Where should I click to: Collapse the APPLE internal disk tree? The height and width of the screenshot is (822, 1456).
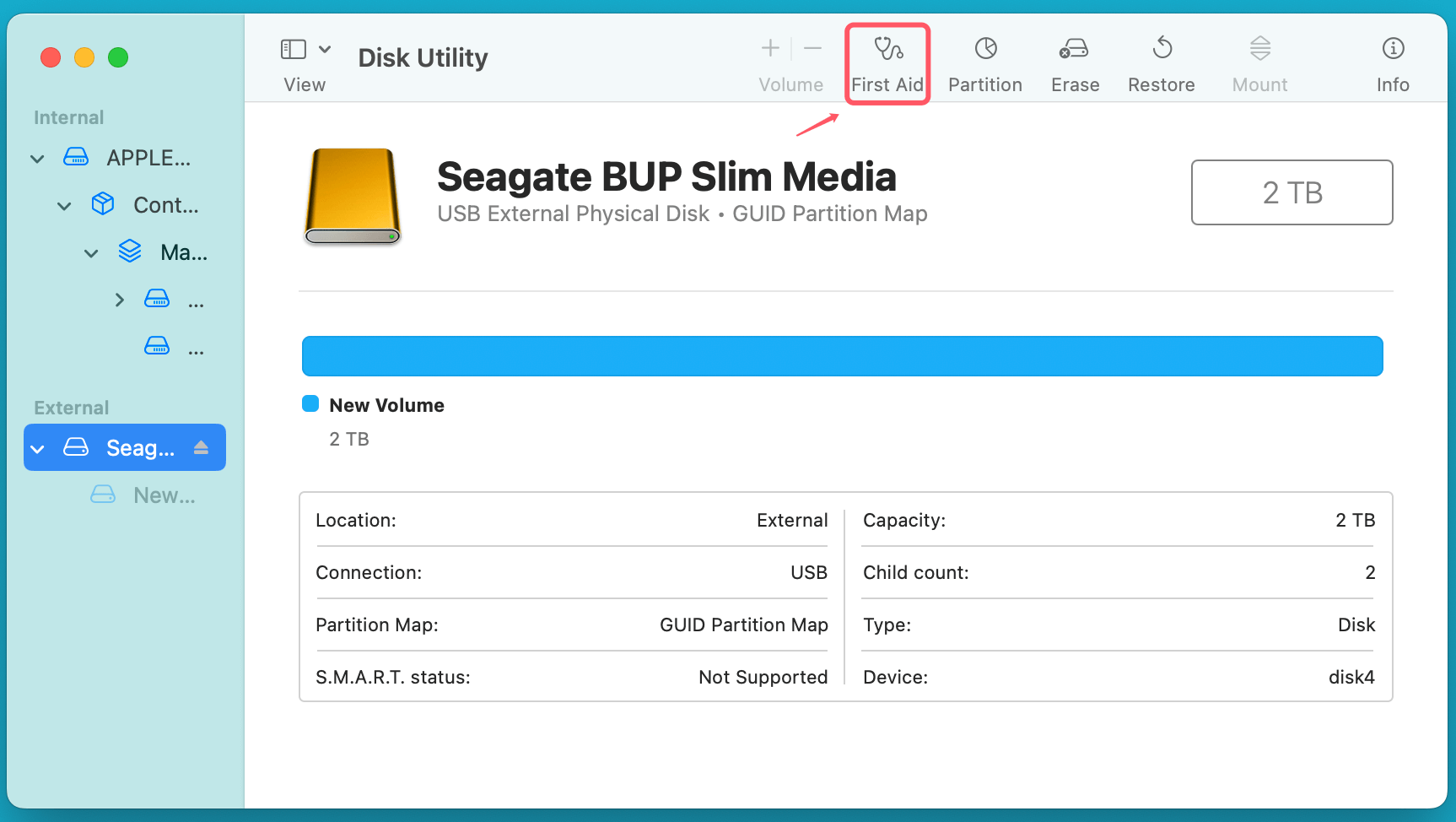point(37,158)
